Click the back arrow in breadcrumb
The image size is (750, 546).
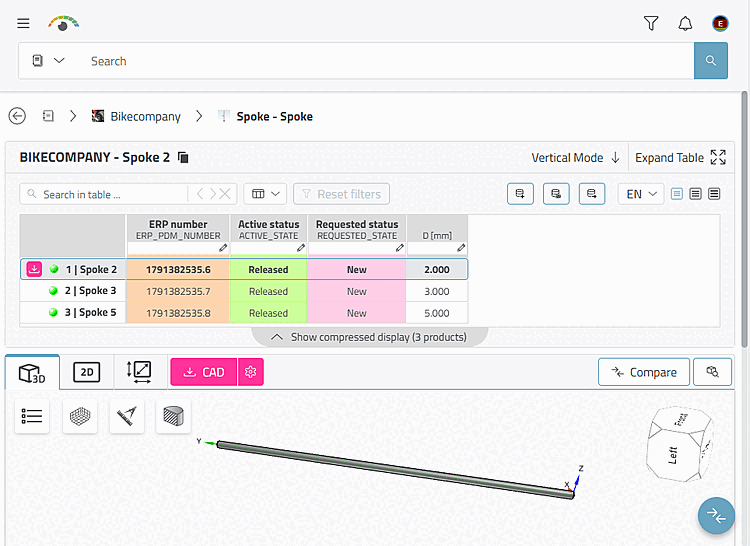[x=17, y=116]
